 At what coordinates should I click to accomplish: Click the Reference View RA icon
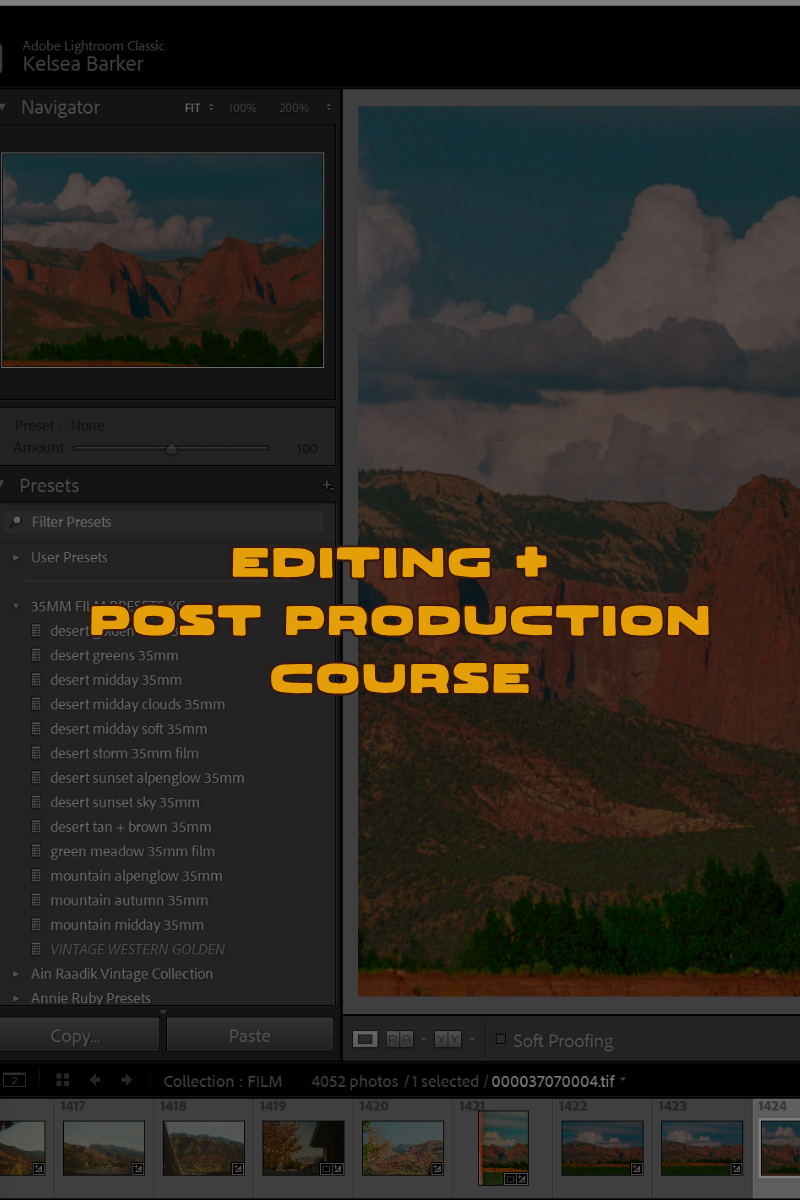399,1040
